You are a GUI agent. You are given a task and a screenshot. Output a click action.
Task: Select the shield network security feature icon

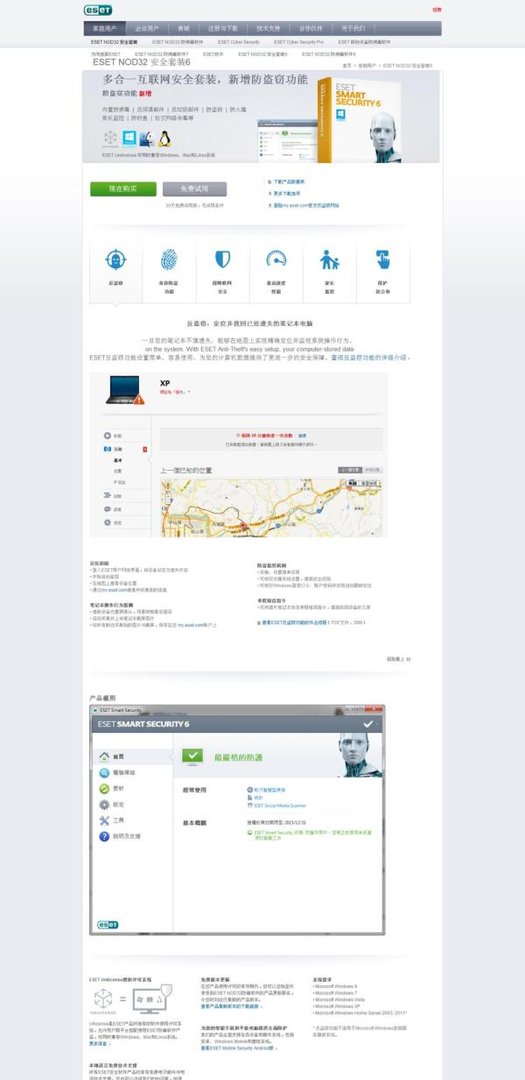[x=222, y=259]
